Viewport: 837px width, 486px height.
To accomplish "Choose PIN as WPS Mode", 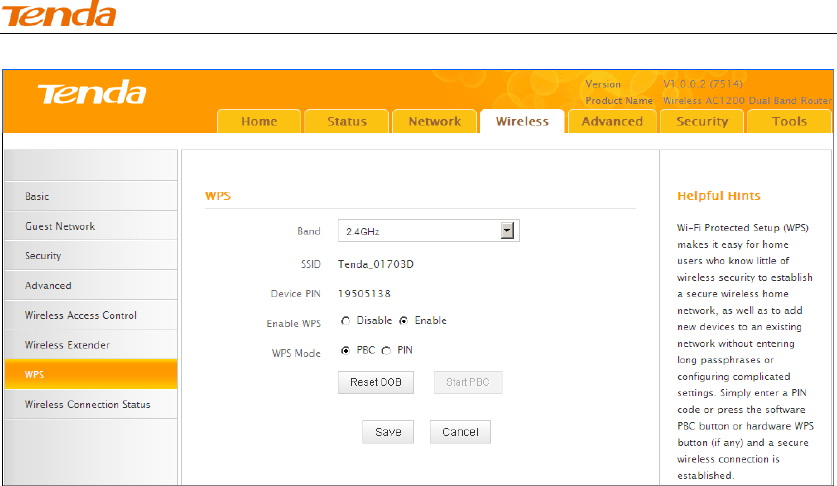I will (386, 350).
